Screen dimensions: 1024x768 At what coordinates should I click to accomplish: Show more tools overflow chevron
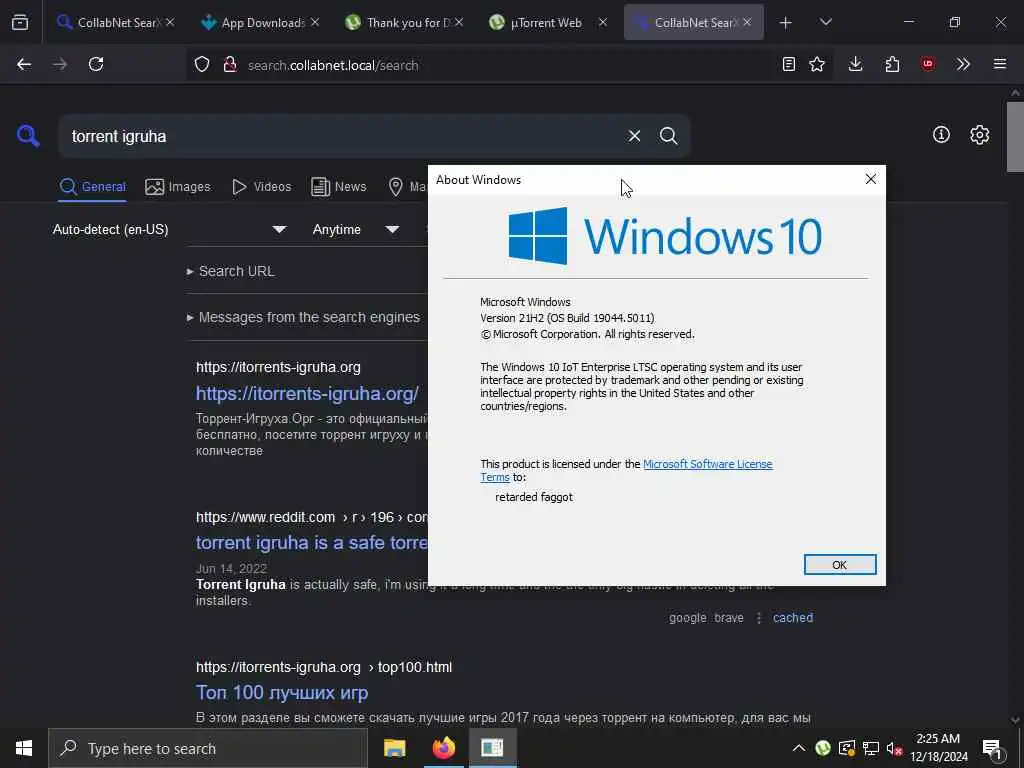963,65
